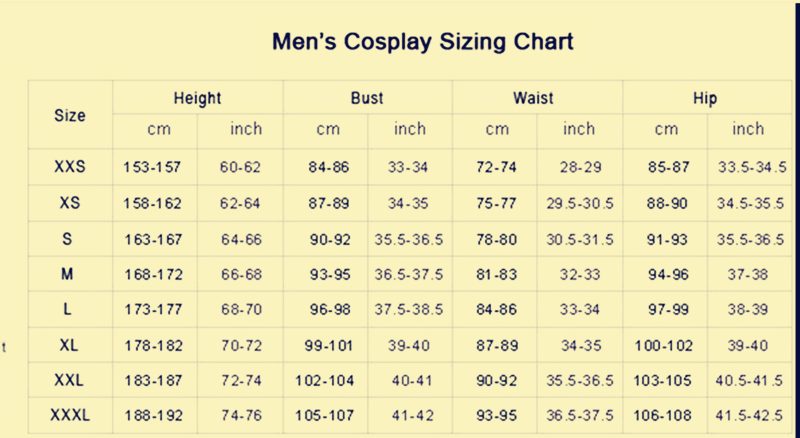
Task: Click the Waist column header
Action: [x=533, y=98]
